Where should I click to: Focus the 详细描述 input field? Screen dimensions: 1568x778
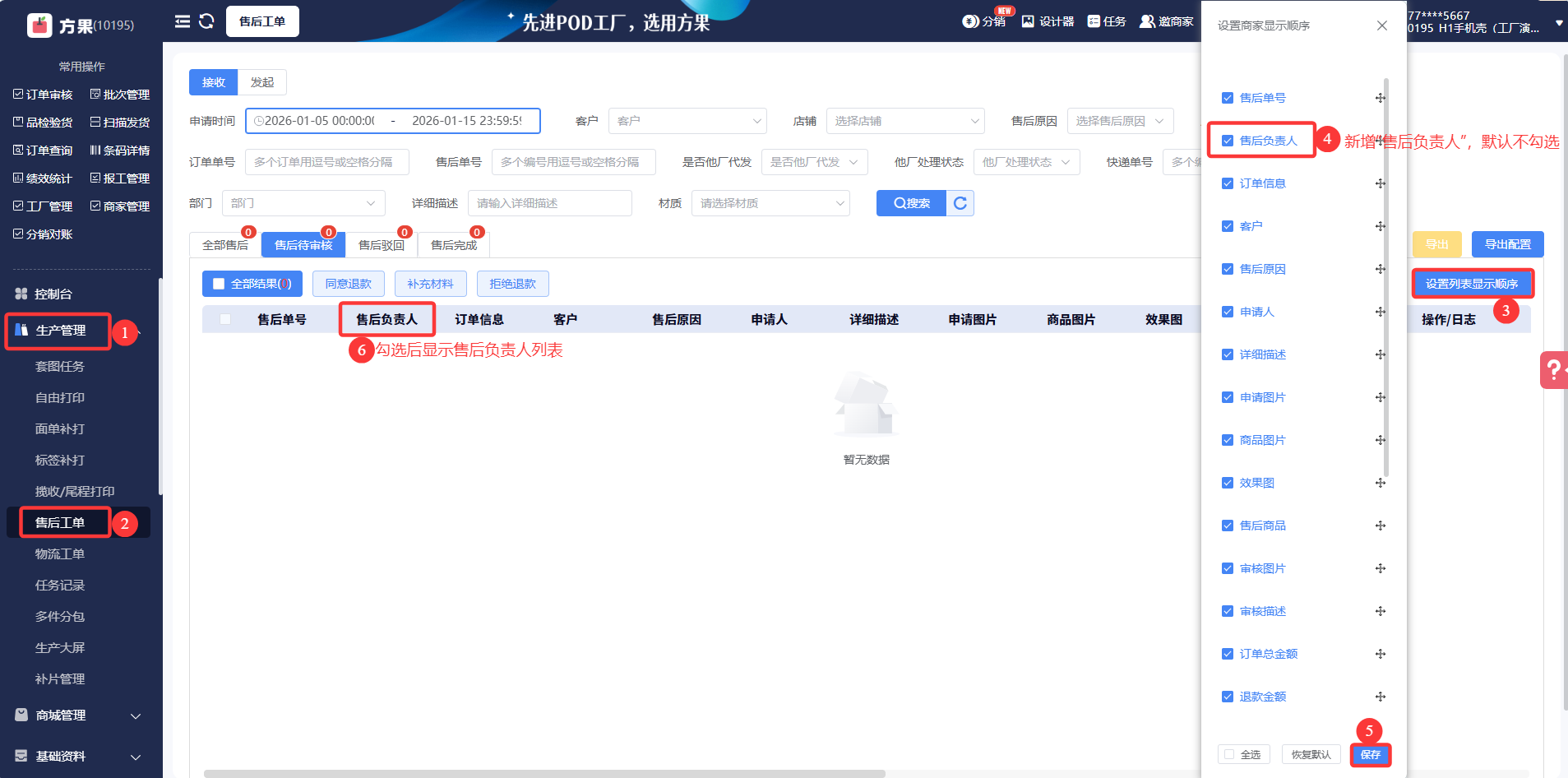click(550, 203)
